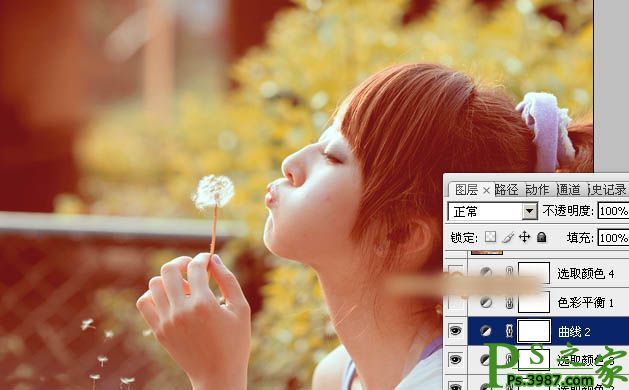
Task: Toggle lock transparent pixels icon
Action: 490,237
